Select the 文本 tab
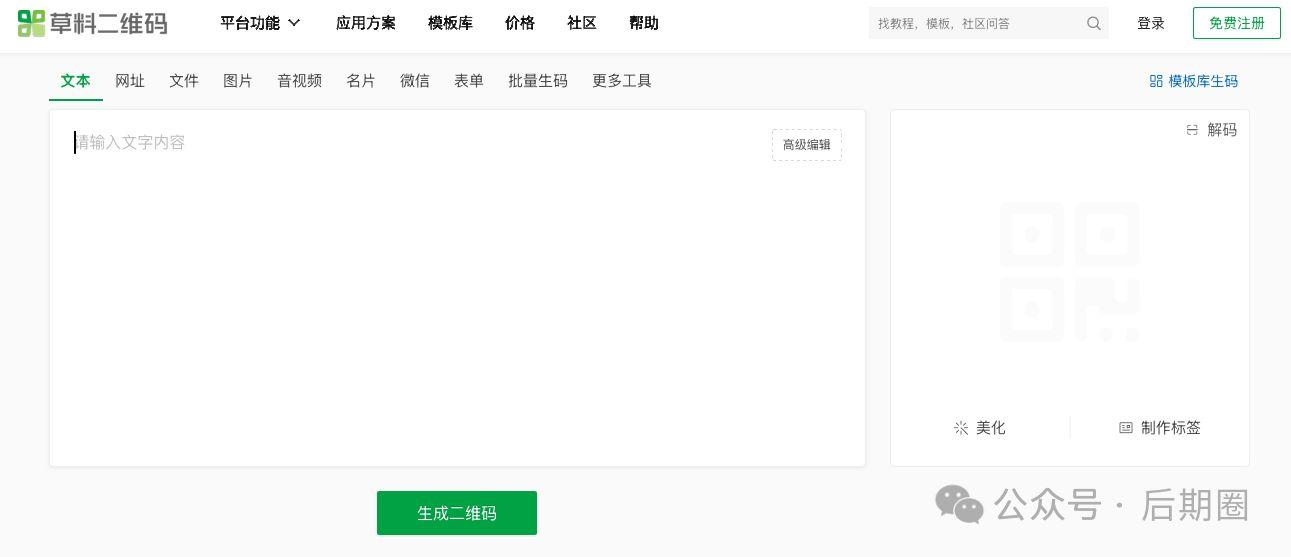Image resolution: width=1291 pixels, height=557 pixels. click(x=76, y=81)
